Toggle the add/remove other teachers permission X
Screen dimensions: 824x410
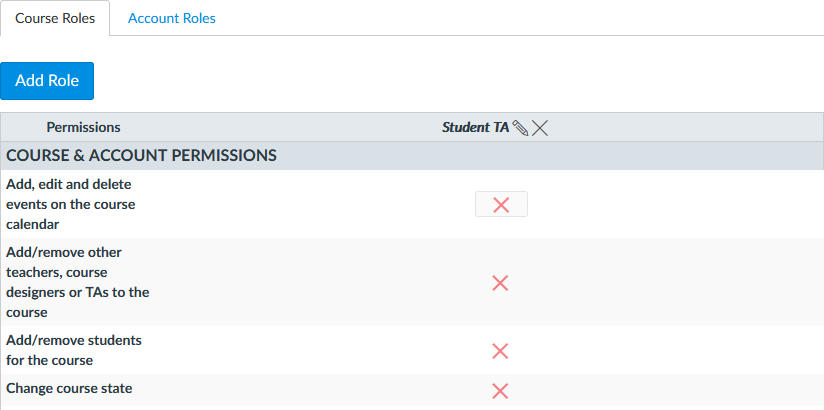(501, 283)
